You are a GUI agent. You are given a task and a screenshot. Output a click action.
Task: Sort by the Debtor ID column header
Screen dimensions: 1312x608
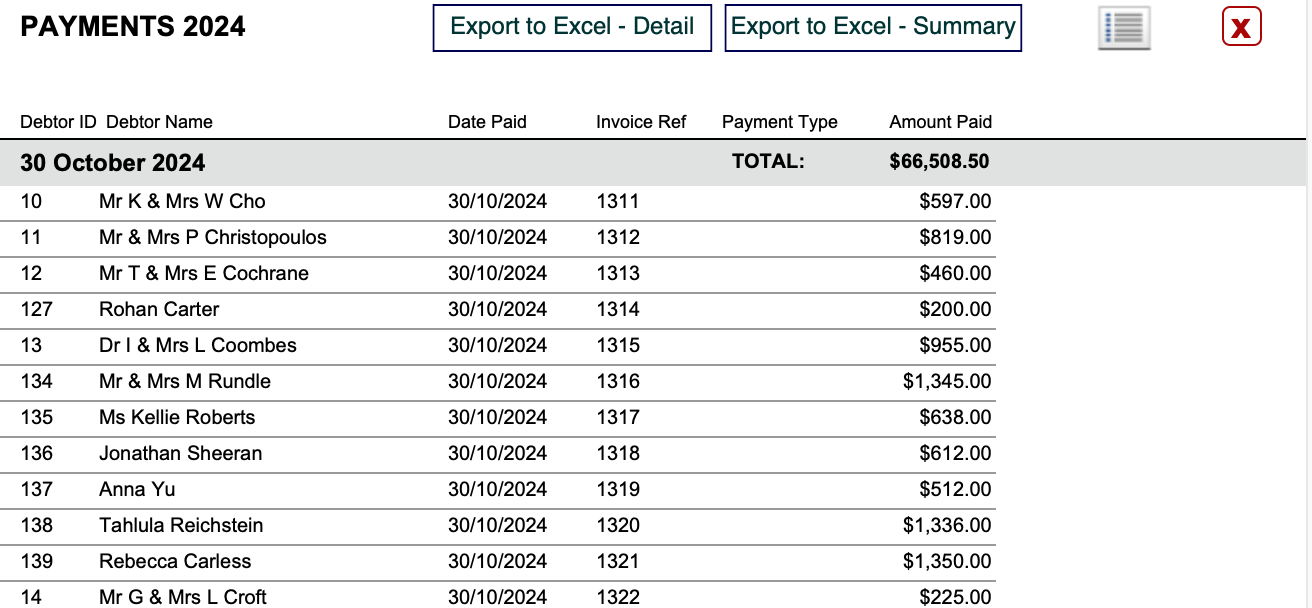click(x=58, y=122)
